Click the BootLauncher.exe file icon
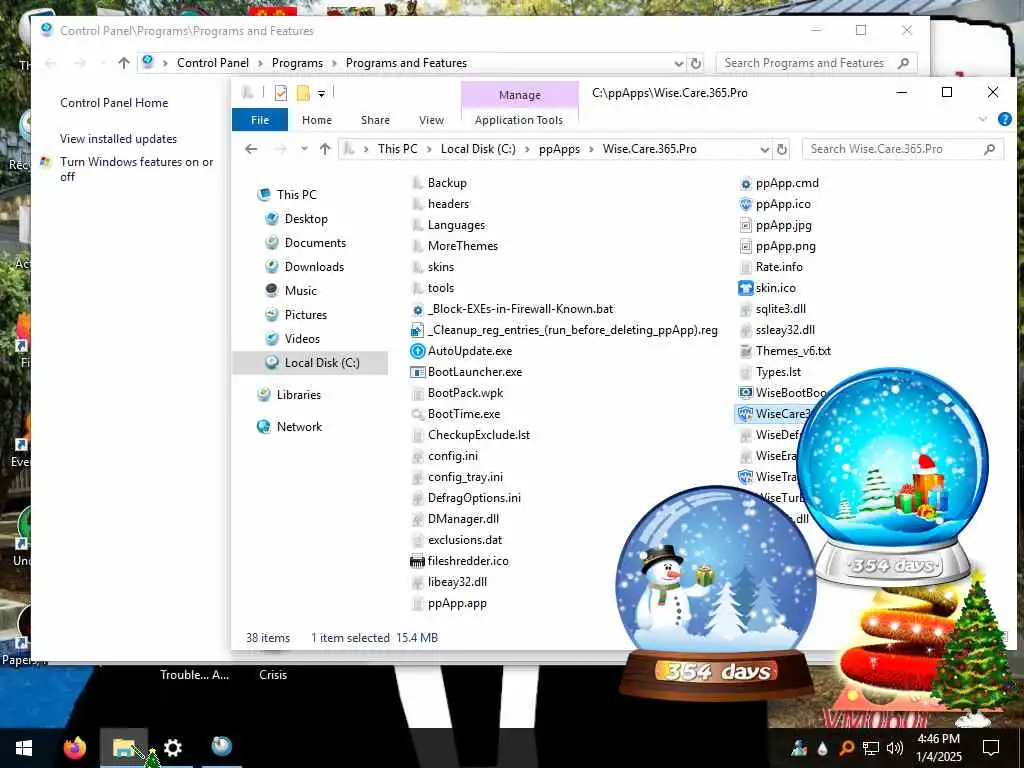The image size is (1024, 768). click(x=417, y=372)
